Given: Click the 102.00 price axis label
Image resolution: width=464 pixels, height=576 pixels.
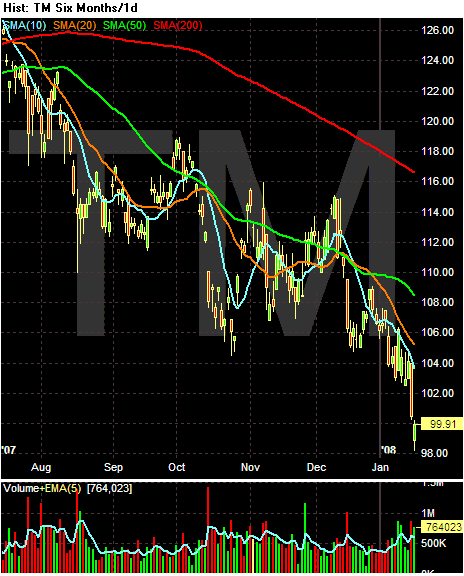Looking at the screenshot, I should [x=437, y=393].
